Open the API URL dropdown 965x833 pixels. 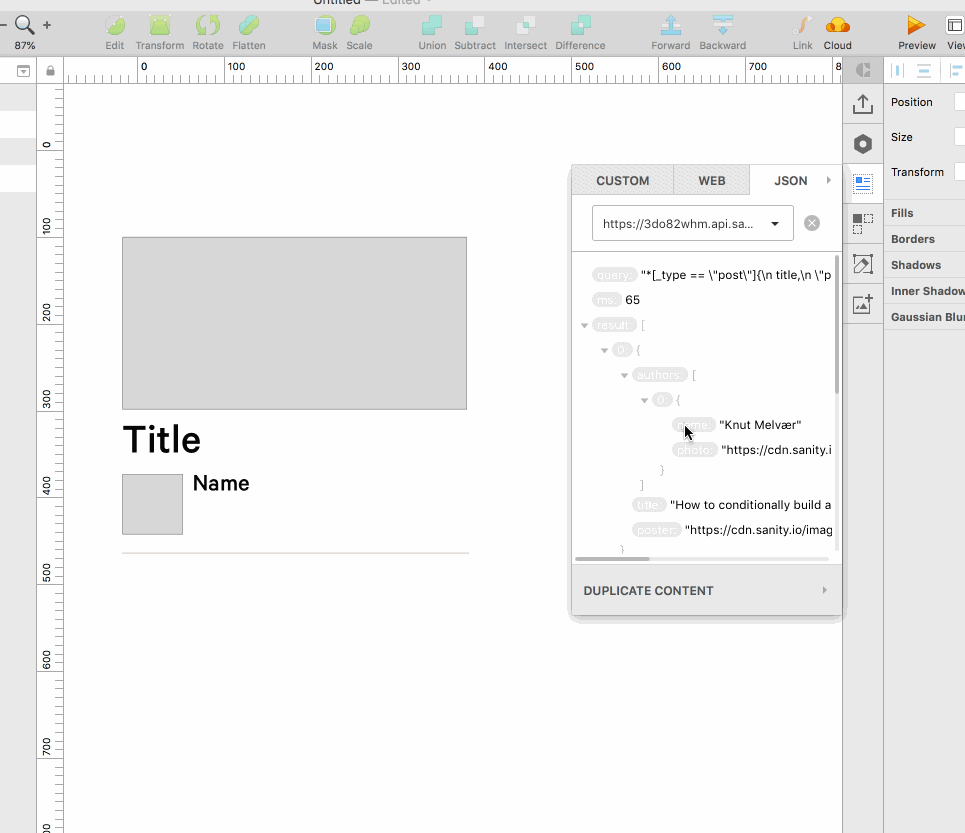click(775, 222)
